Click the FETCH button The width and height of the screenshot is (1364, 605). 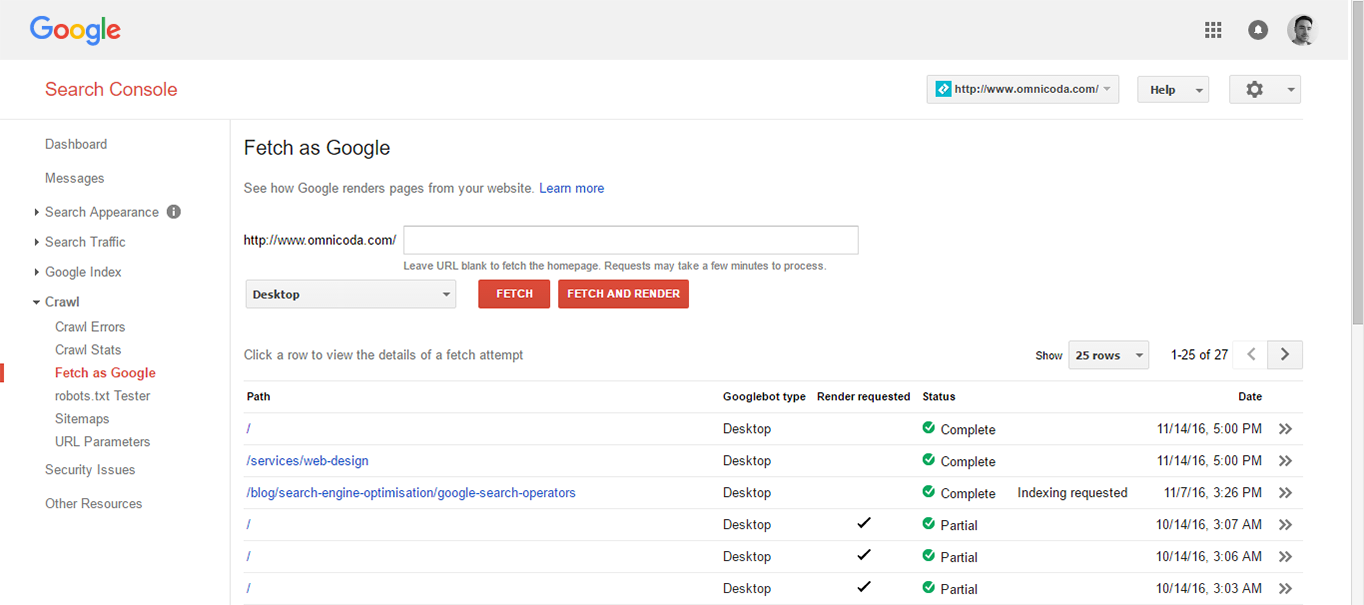[514, 294]
